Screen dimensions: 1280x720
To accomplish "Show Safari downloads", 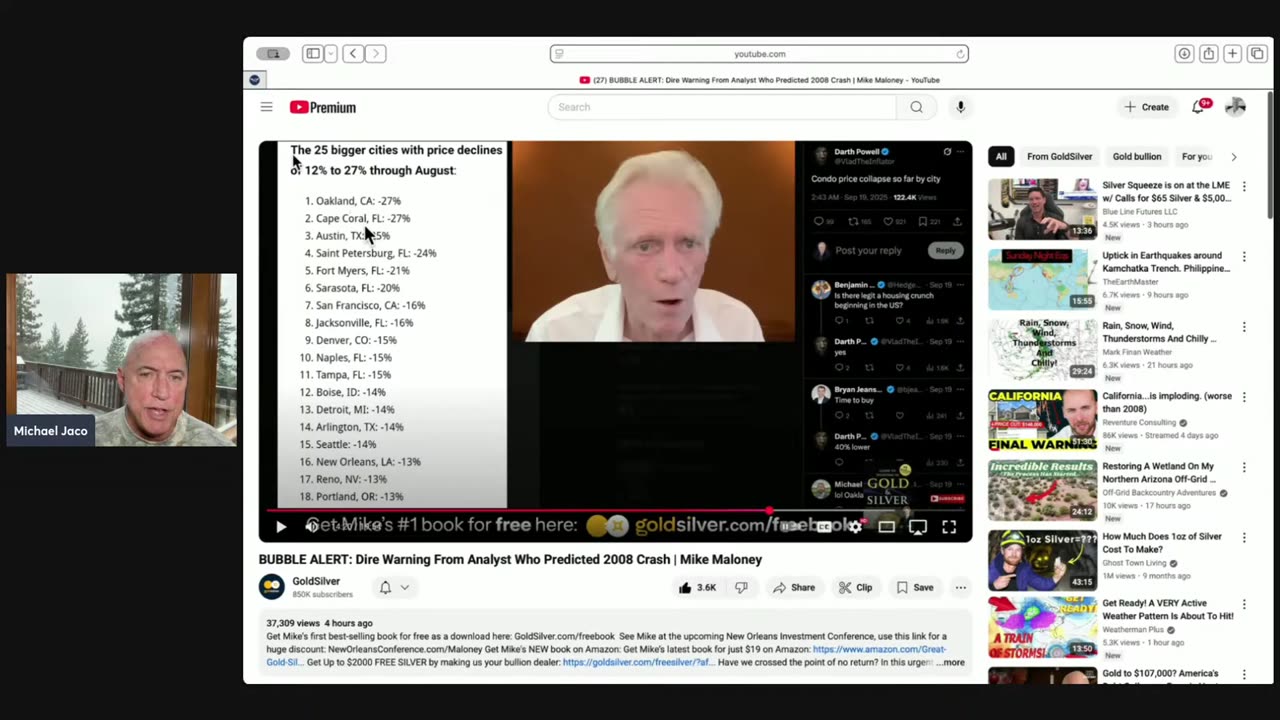I will 1184,54.
